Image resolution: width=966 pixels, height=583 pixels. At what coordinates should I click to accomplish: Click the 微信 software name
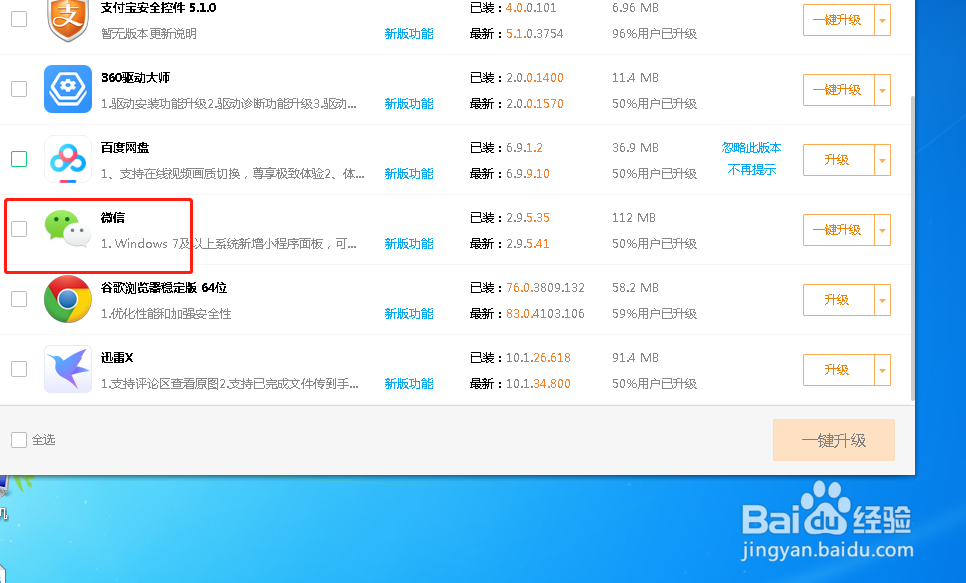click(x=113, y=218)
